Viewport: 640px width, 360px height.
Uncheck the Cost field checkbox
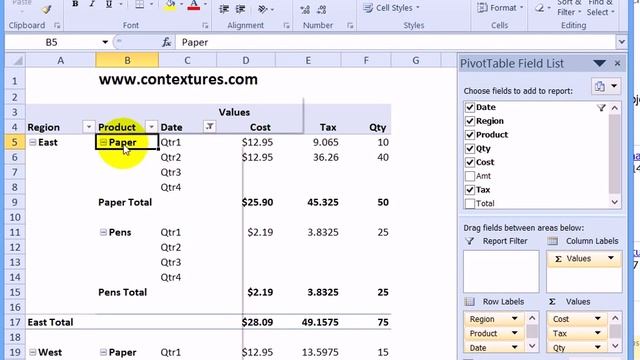tap(470, 162)
